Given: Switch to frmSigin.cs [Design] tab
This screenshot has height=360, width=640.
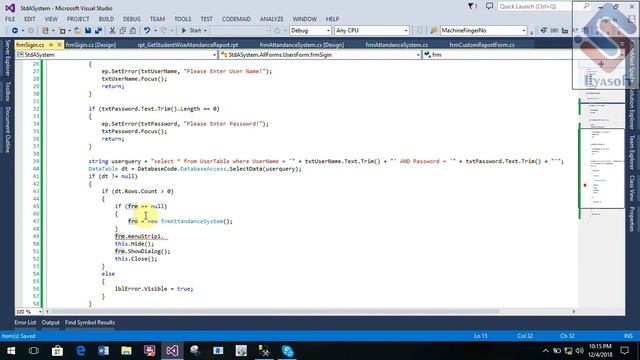Looking at the screenshot, I should [91, 44].
